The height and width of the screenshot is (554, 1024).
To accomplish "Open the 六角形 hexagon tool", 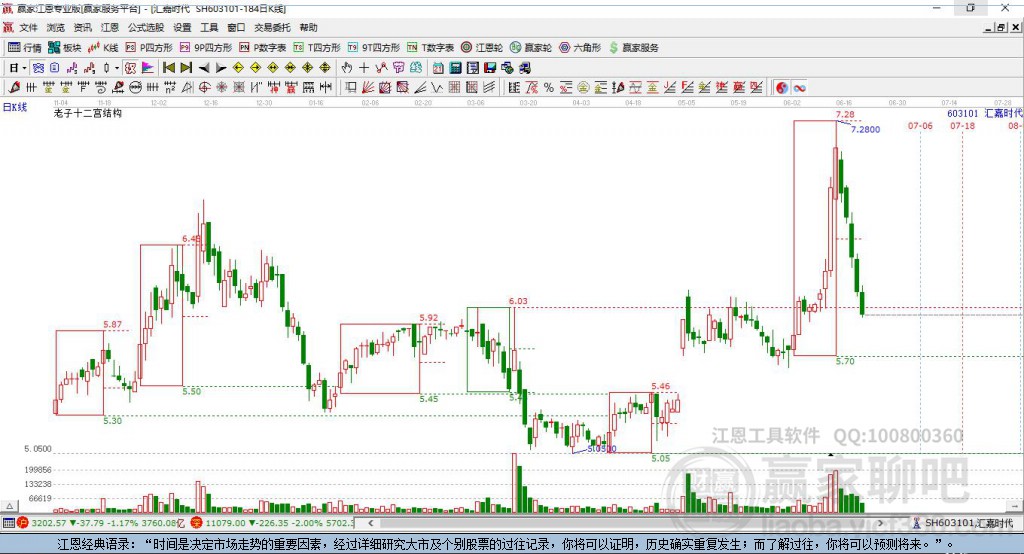I will pos(580,48).
